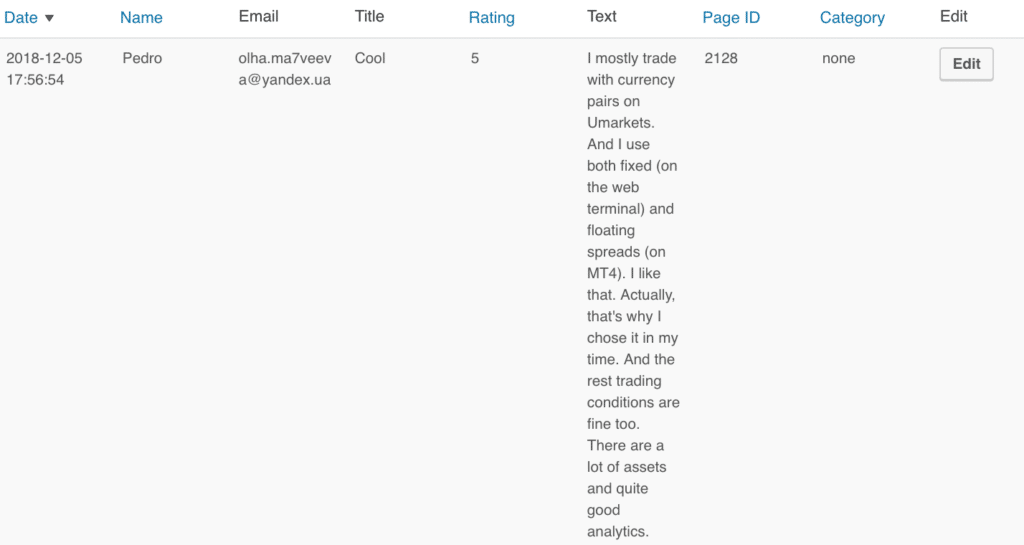1024x545 pixels.
Task: Click the date 2018-12-05 in first row
Action: [x=44, y=58]
